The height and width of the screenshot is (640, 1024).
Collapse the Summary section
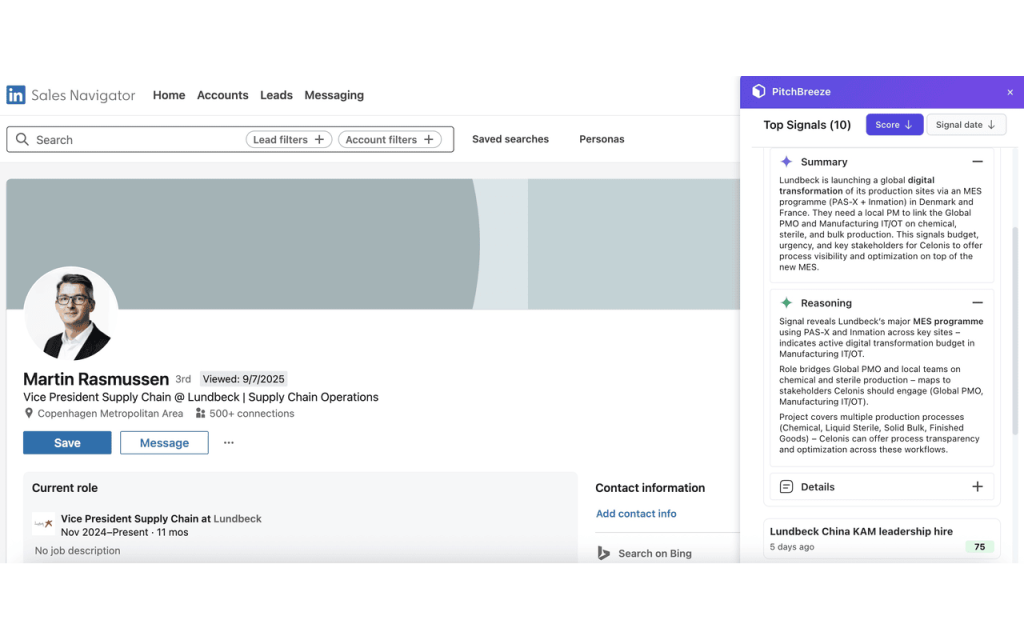(977, 161)
